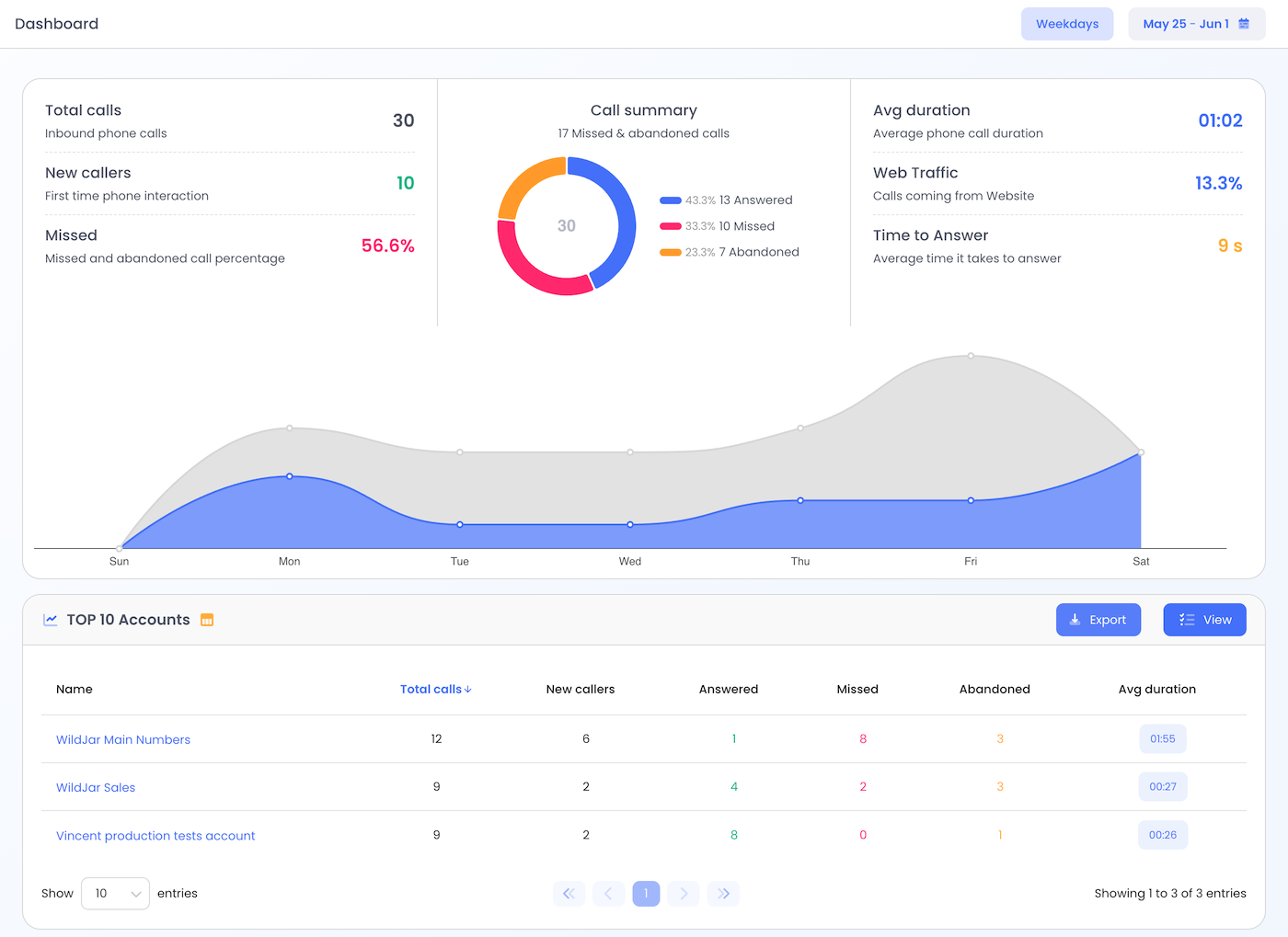Viewport: 1288px width, 937px height.
Task: Click answered count 8 for Vincent production account
Action: pyautogui.click(x=734, y=835)
